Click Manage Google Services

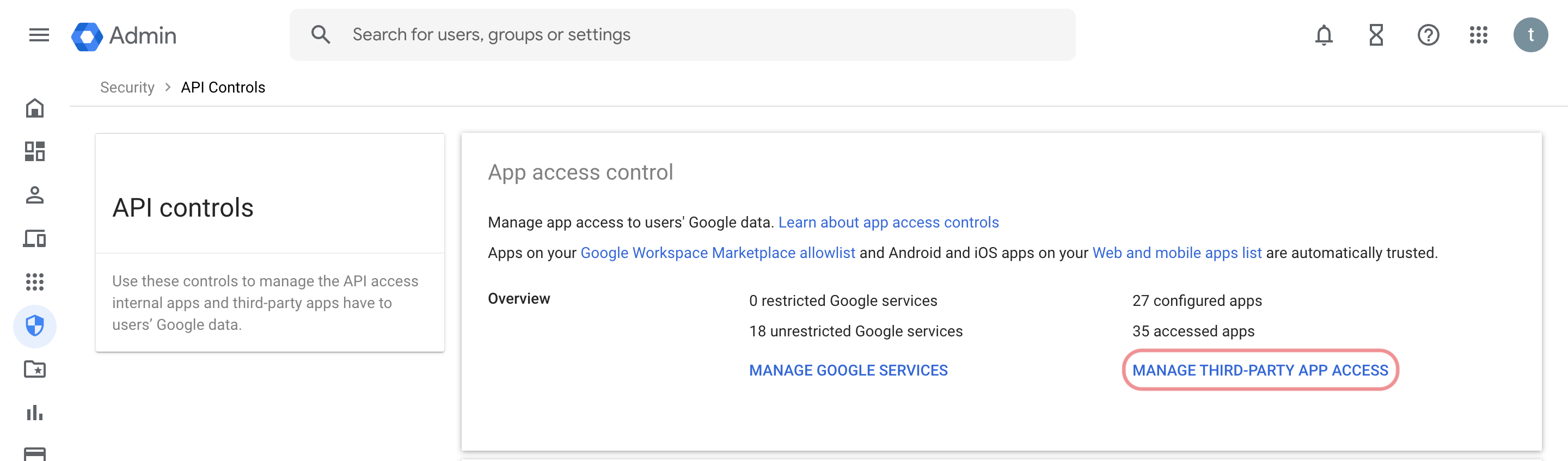[848, 371]
